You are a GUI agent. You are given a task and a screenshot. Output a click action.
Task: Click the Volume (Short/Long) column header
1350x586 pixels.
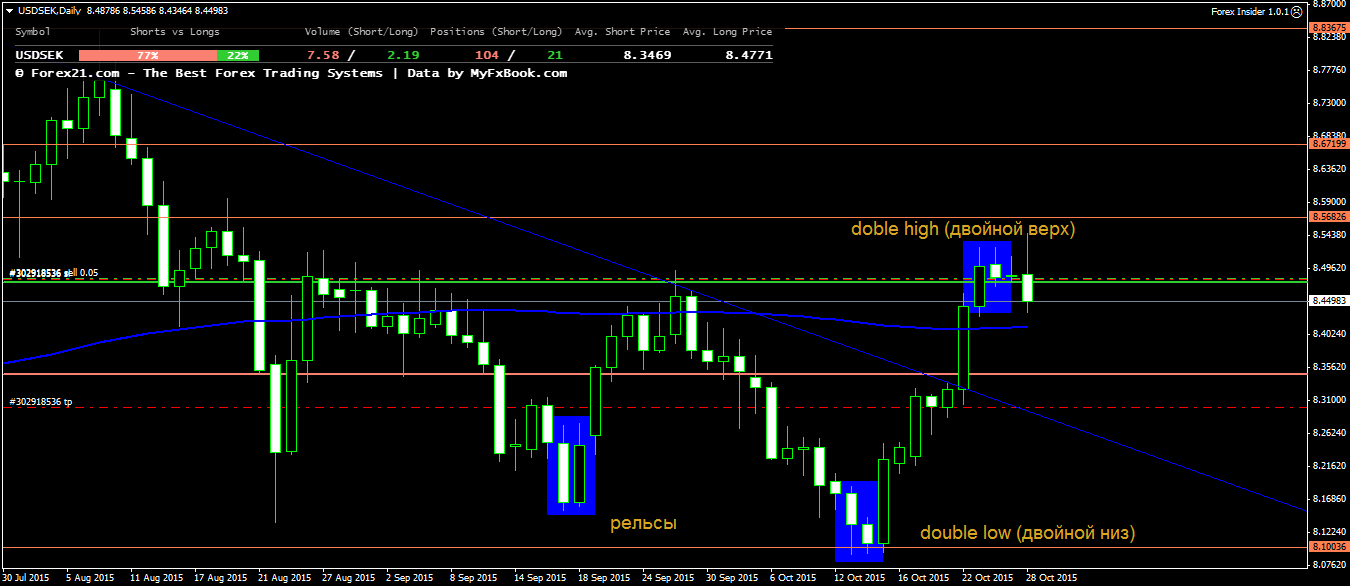pos(362,32)
